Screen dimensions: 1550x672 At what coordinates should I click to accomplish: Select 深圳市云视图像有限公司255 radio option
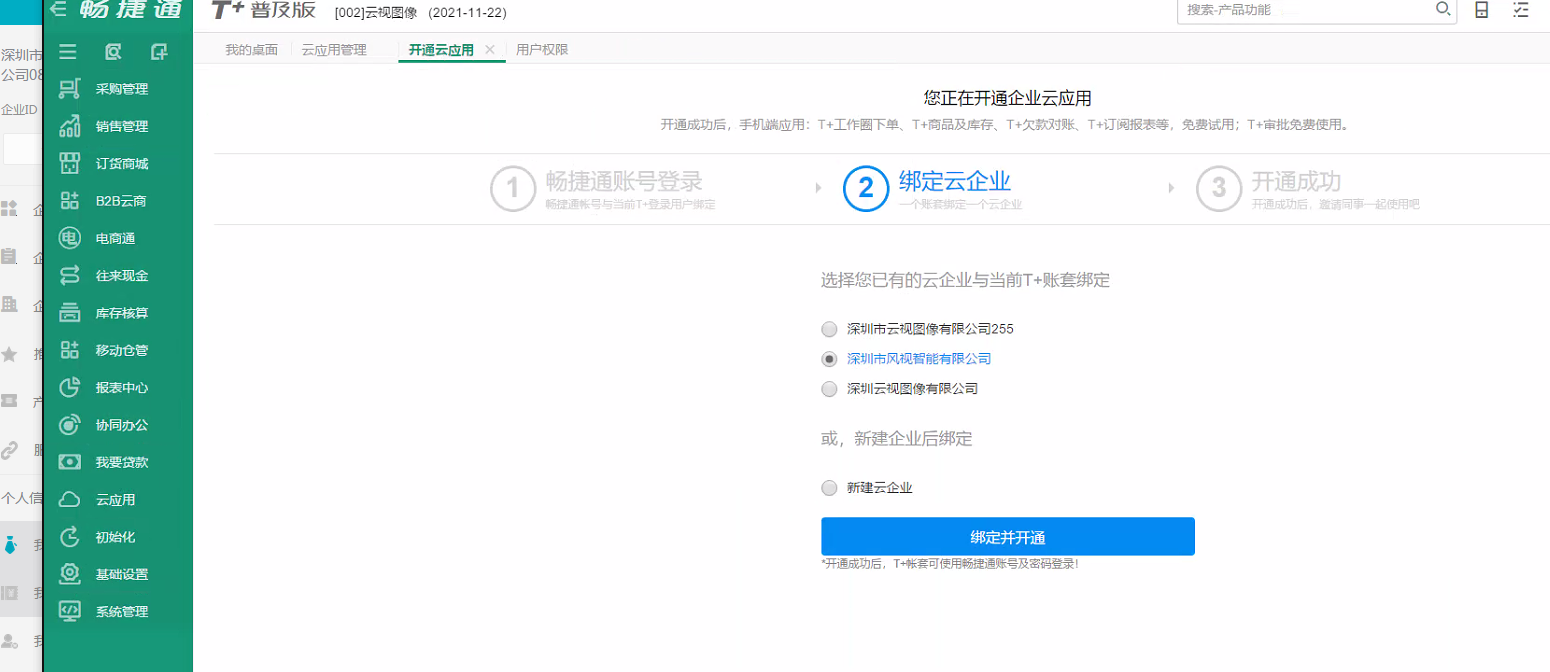pyautogui.click(x=828, y=328)
